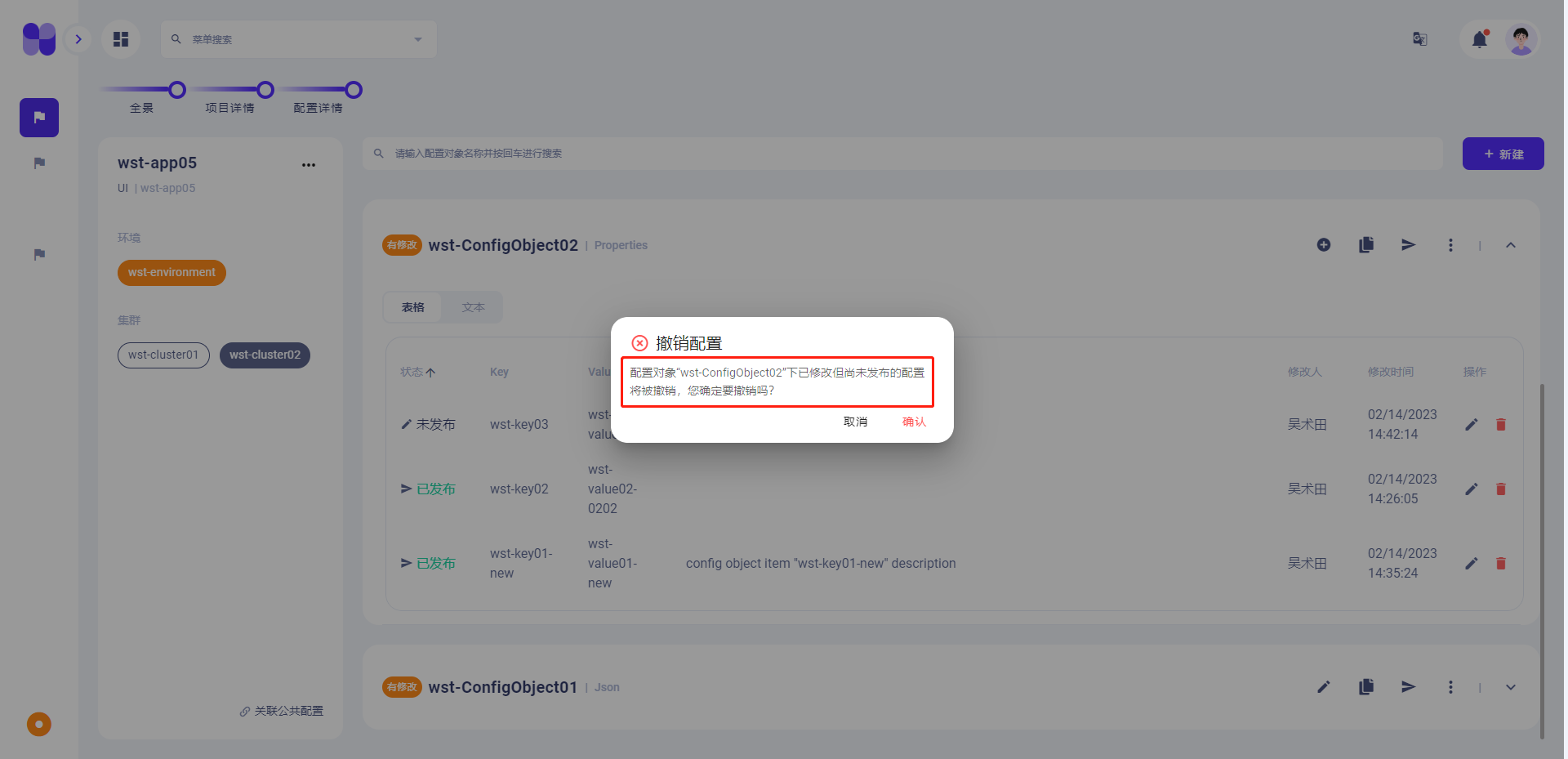Edit the wst-key03 row
The width and height of the screenshot is (1568, 759).
pos(1472,425)
